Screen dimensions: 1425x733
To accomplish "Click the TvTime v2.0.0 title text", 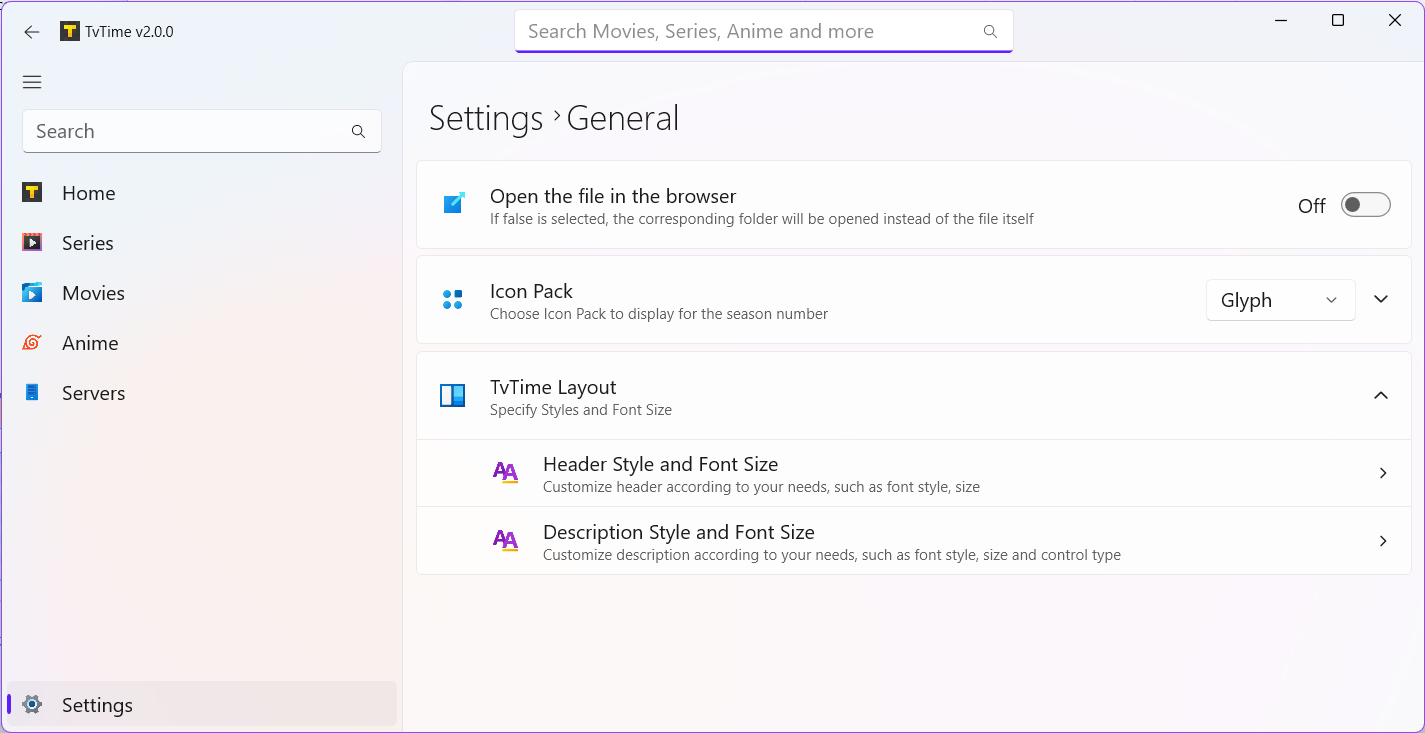I will pos(130,31).
